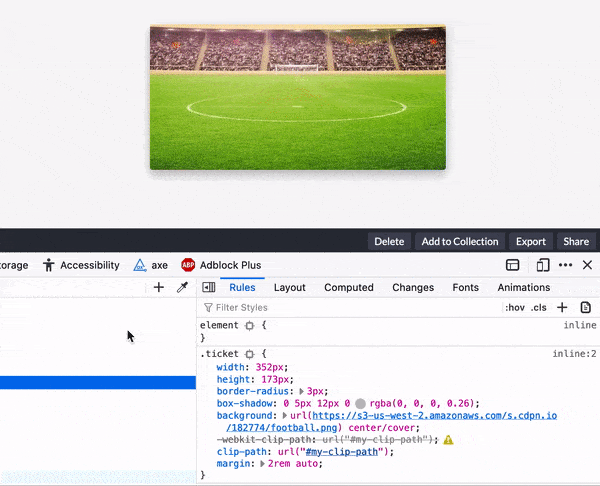Toggle the .cls class list panel
600x486 pixels.
[x=539, y=308]
